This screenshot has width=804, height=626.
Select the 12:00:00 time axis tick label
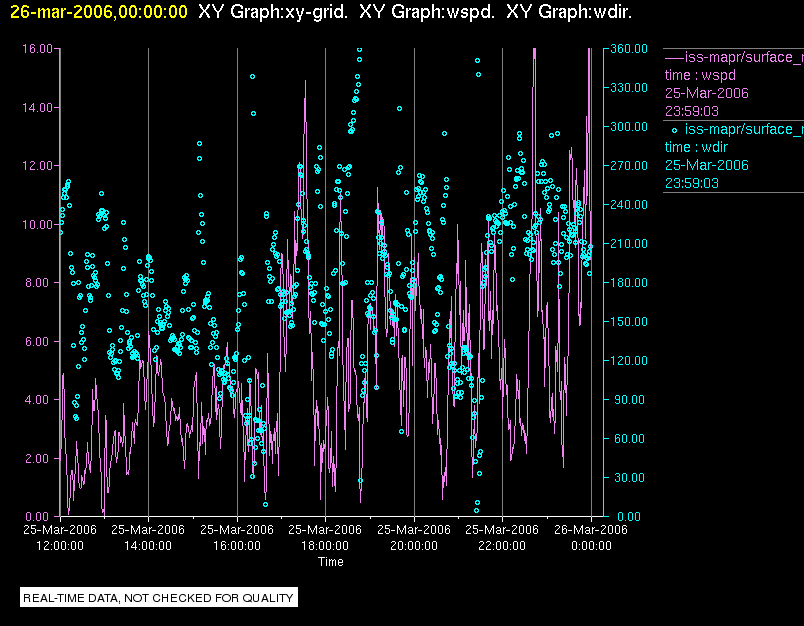(x=59, y=546)
